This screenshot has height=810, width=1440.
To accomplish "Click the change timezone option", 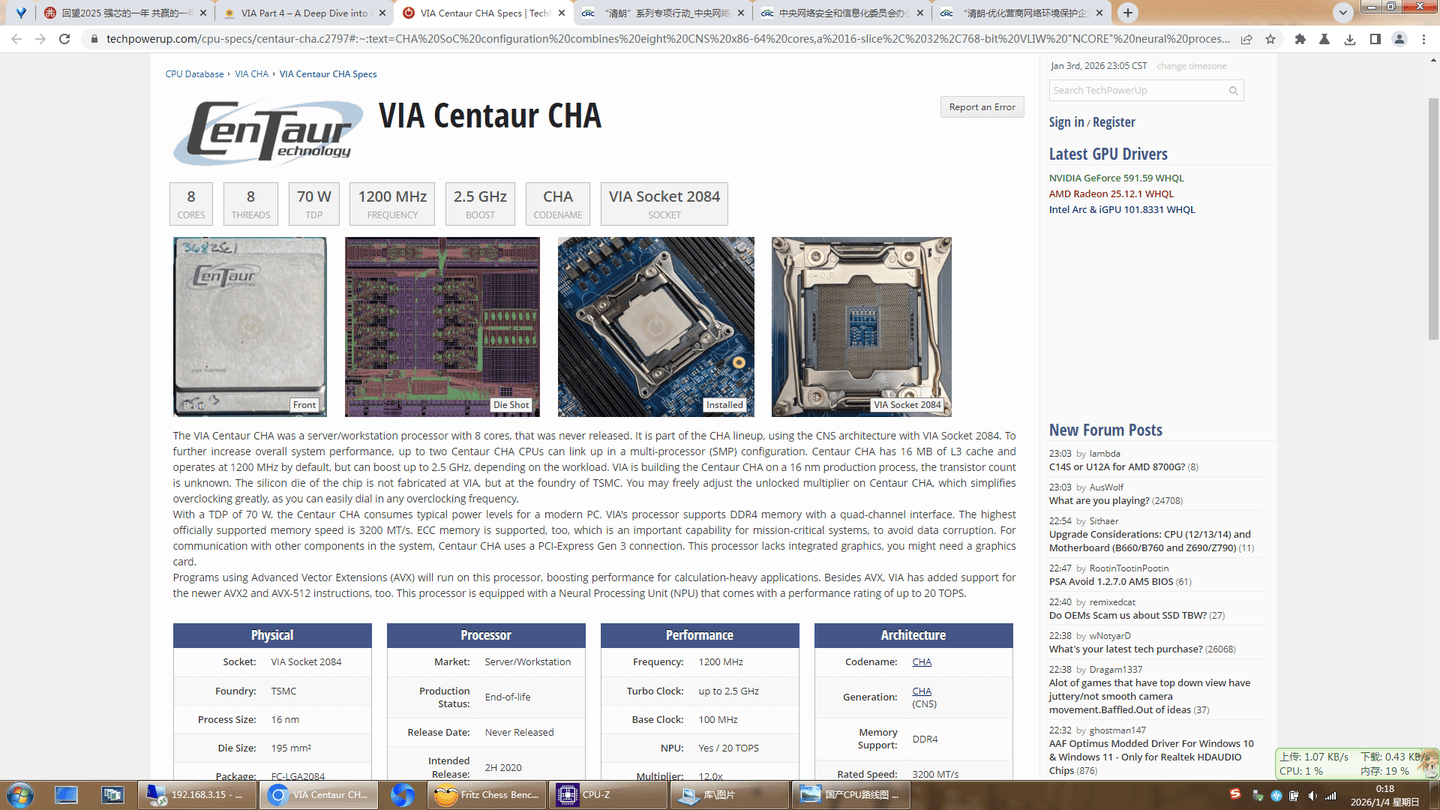I will pyautogui.click(x=1191, y=66).
